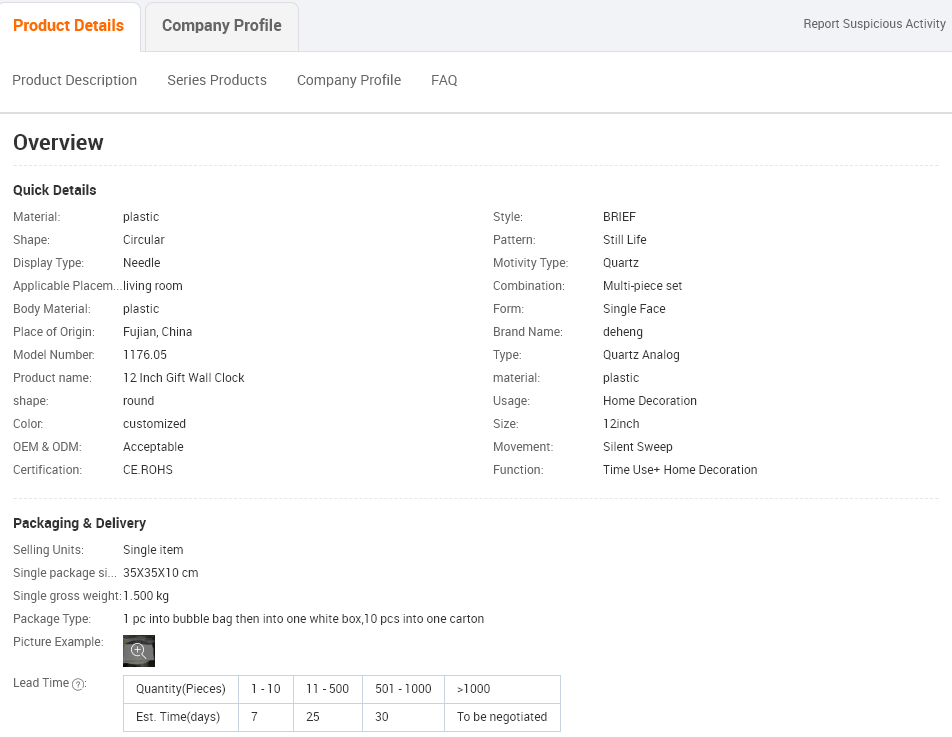The width and height of the screenshot is (952, 737).
Task: Click the Packaging & Delivery heading
Action: (80, 523)
